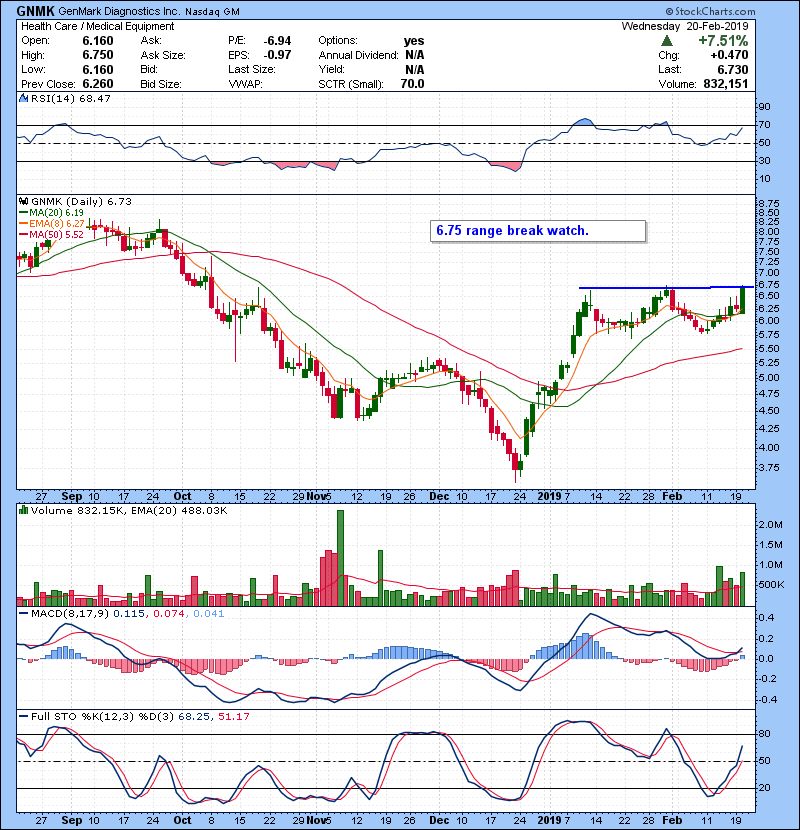Click the GNMK ticker symbol in header
This screenshot has width=800, height=830.
(x=35, y=11)
